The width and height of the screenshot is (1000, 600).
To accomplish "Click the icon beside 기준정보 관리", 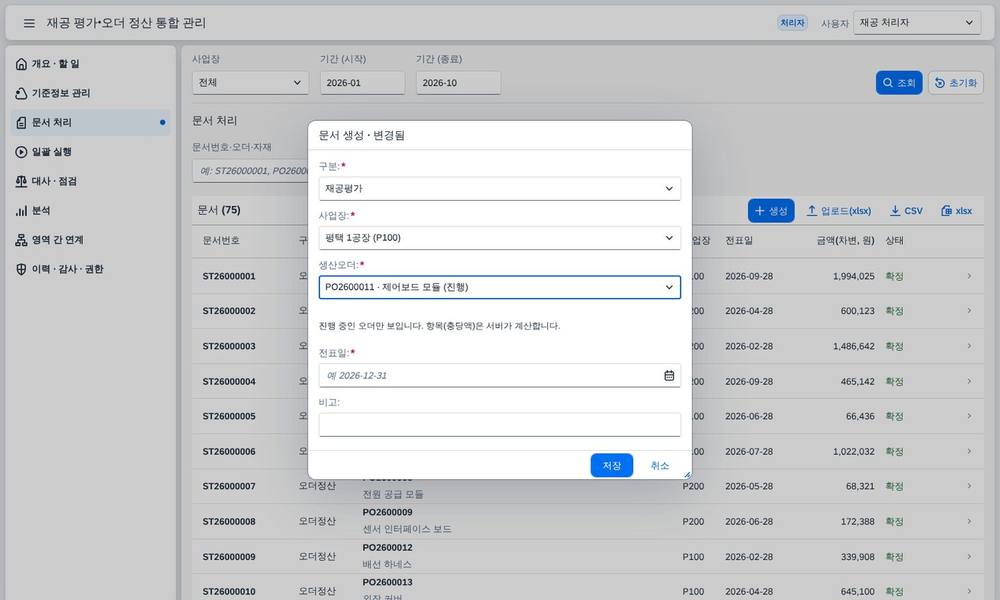I will [21, 93].
